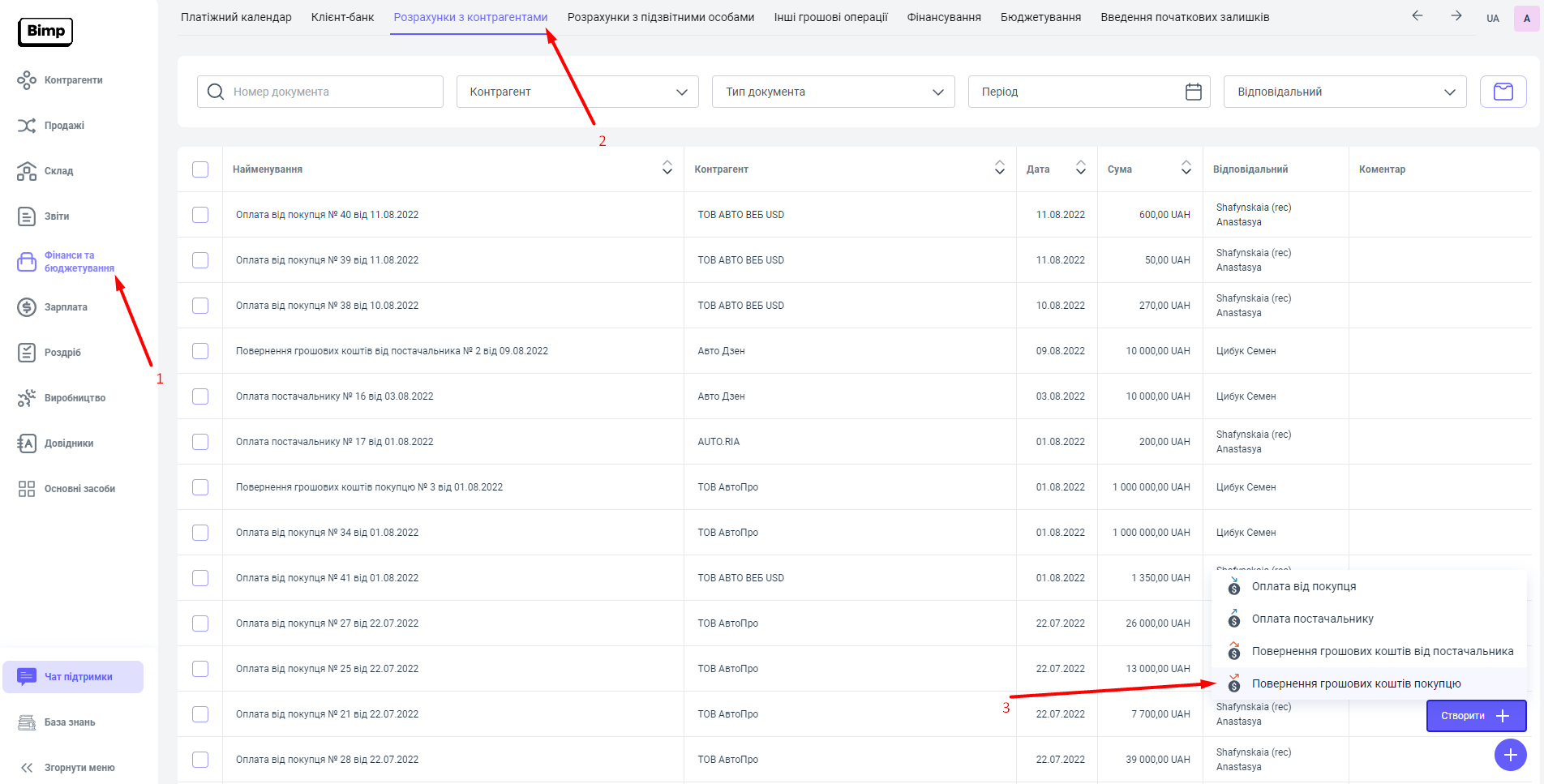Toggle the select-all header checkbox
Viewport: 1544px width, 784px height.
[x=200, y=169]
